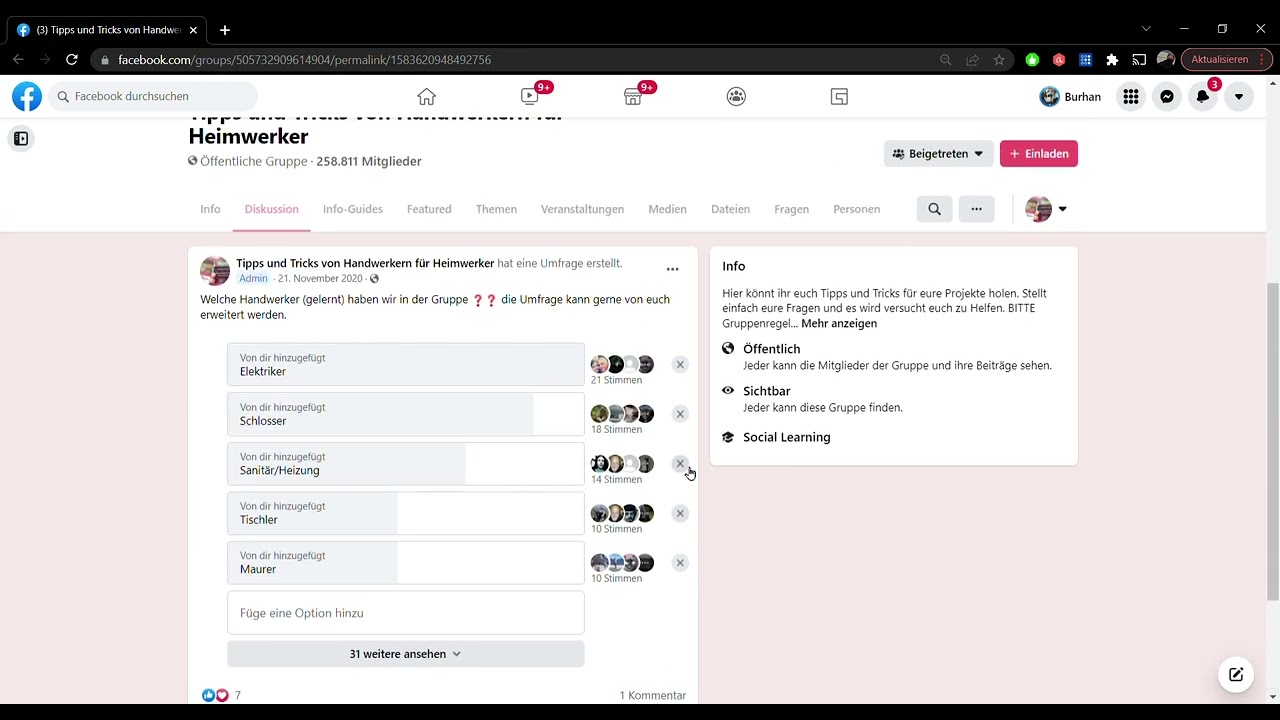Click the address bar URL
The image size is (1280, 720).
coord(304,60)
